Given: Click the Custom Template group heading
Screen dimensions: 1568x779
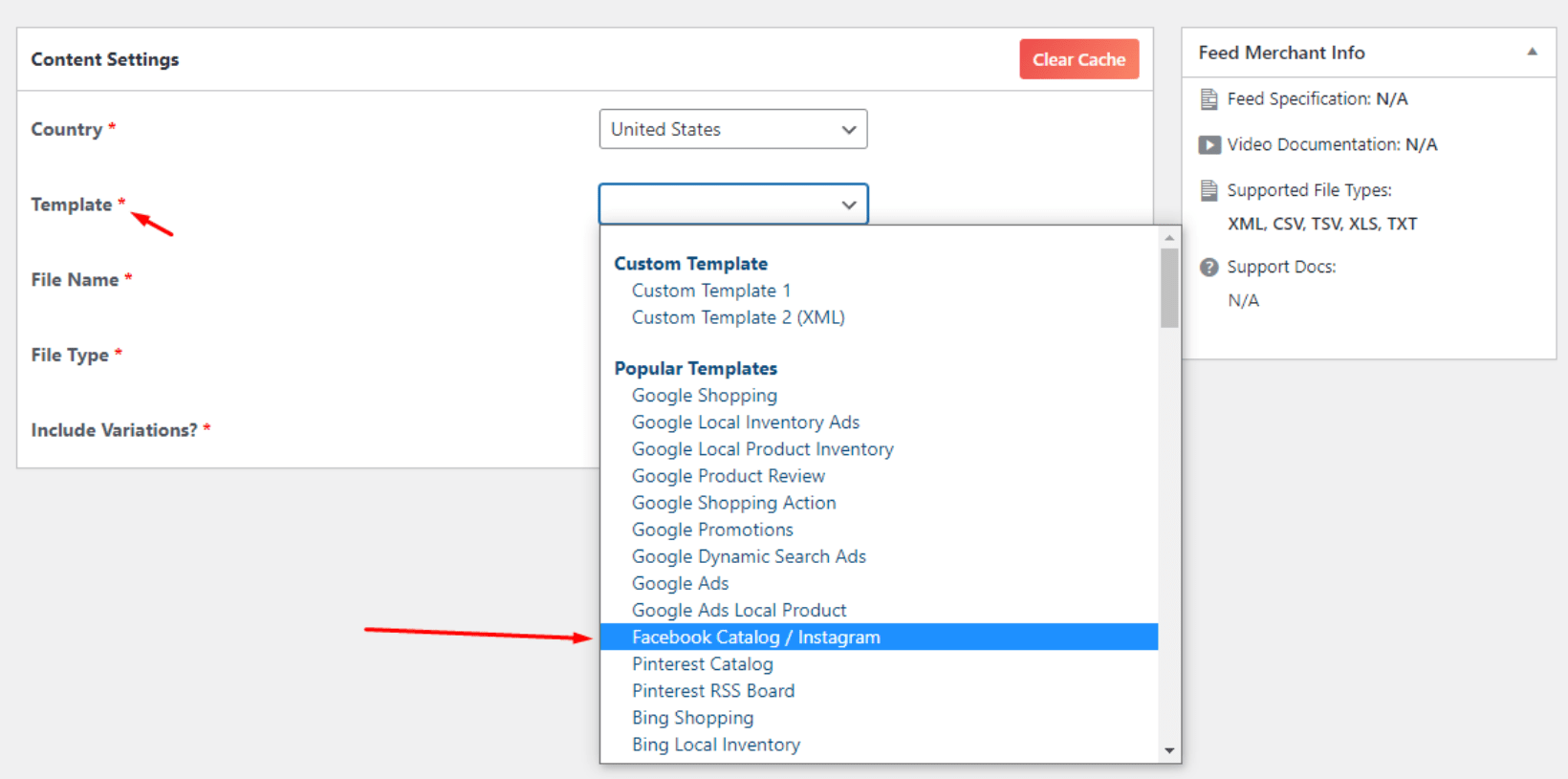Looking at the screenshot, I should pyautogui.click(x=690, y=264).
